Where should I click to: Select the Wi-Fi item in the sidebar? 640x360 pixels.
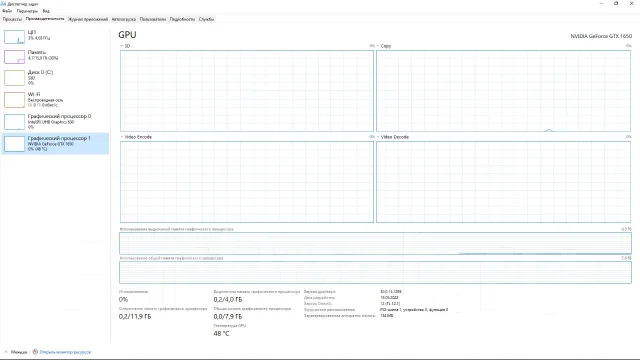(x=56, y=100)
